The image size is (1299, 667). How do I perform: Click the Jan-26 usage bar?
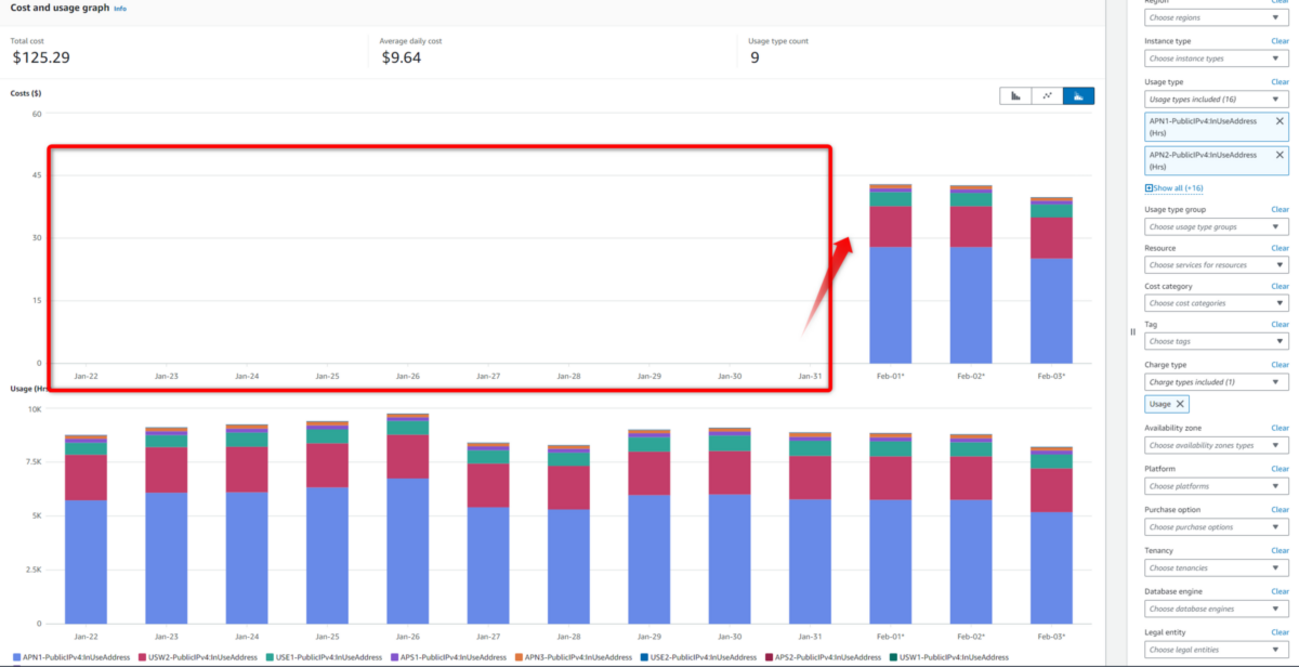[407, 540]
